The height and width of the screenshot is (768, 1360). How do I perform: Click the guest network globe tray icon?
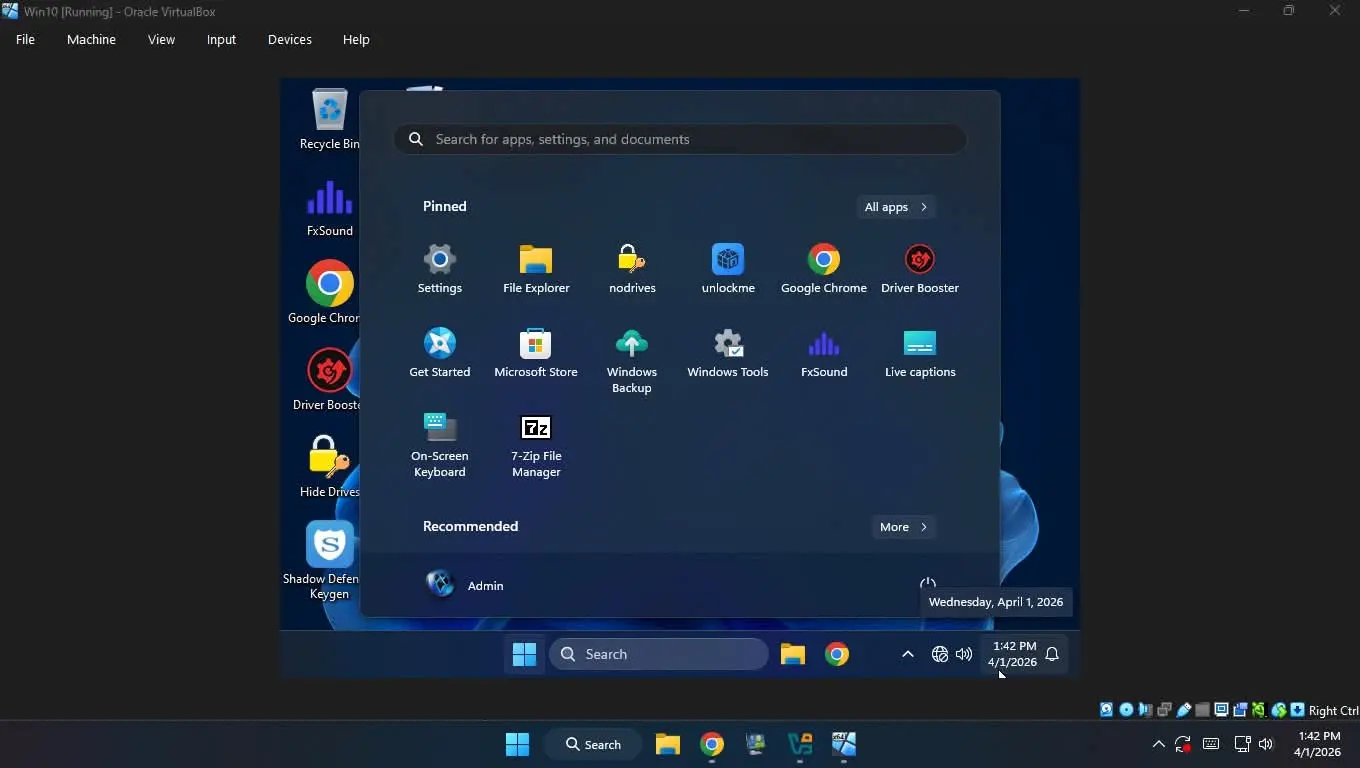tap(940, 654)
